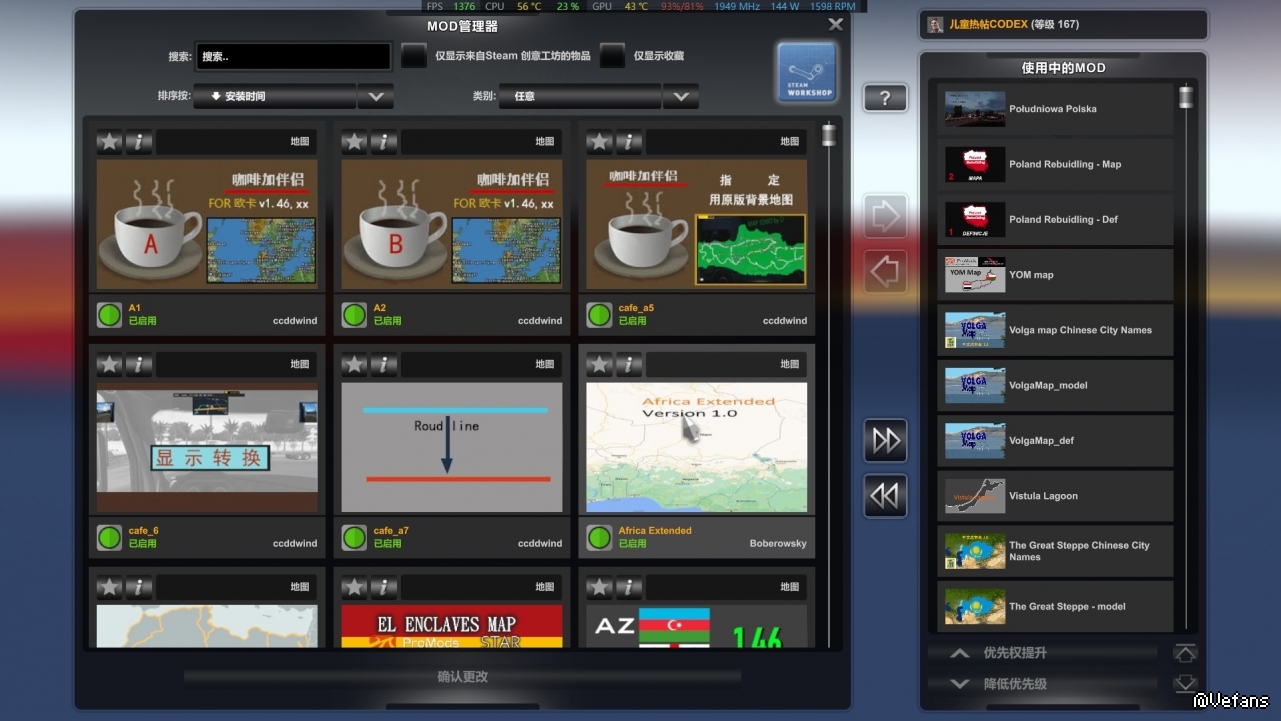This screenshot has height=721, width=1281.
Task: Select VolgaMap_def in active mods
Action: click(1055, 440)
